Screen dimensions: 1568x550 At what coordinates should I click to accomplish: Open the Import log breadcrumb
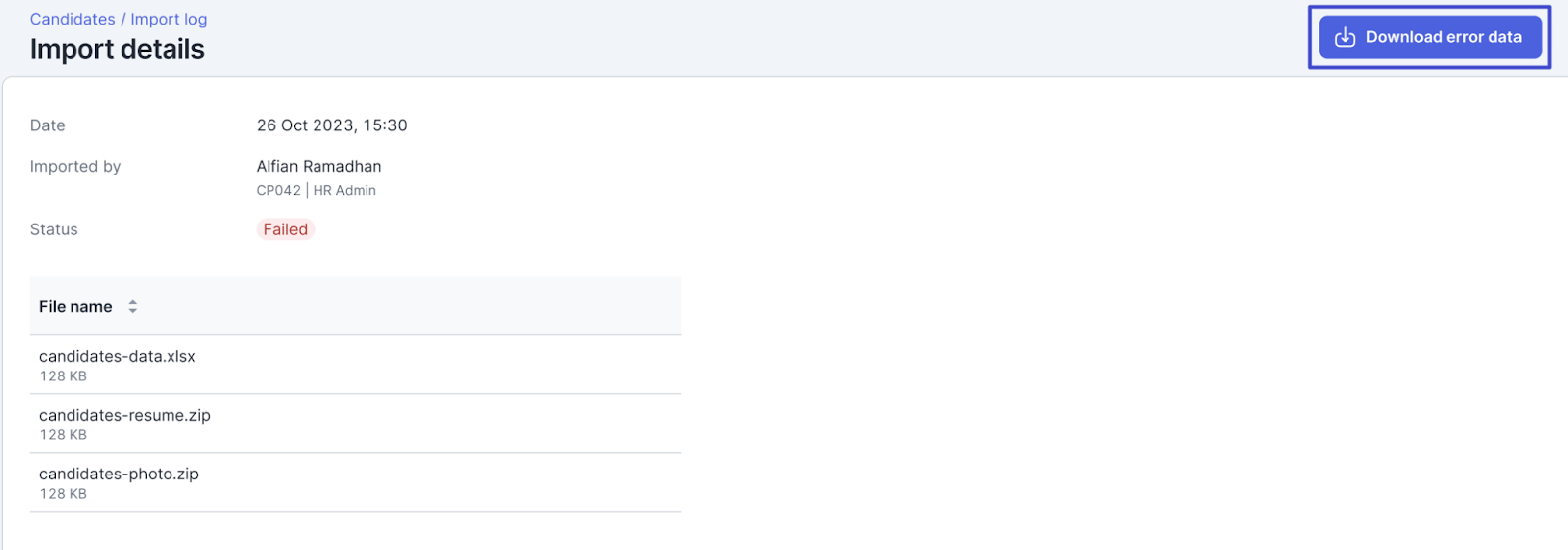coord(169,20)
